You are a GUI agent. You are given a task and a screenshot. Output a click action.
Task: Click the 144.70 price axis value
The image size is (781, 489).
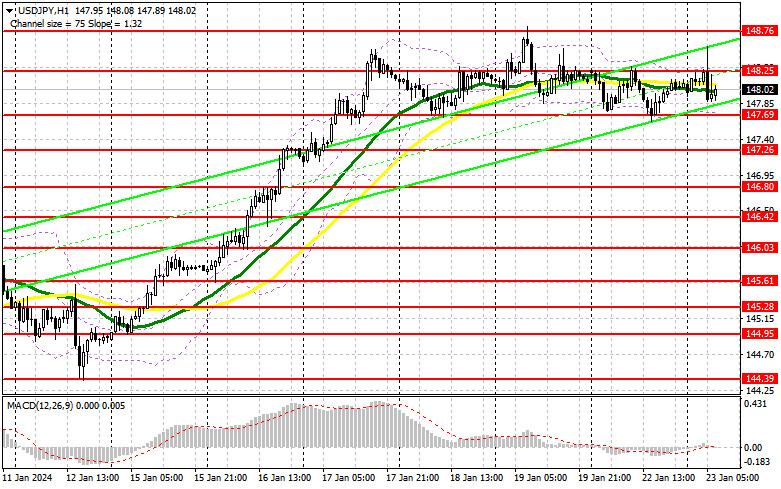click(758, 355)
